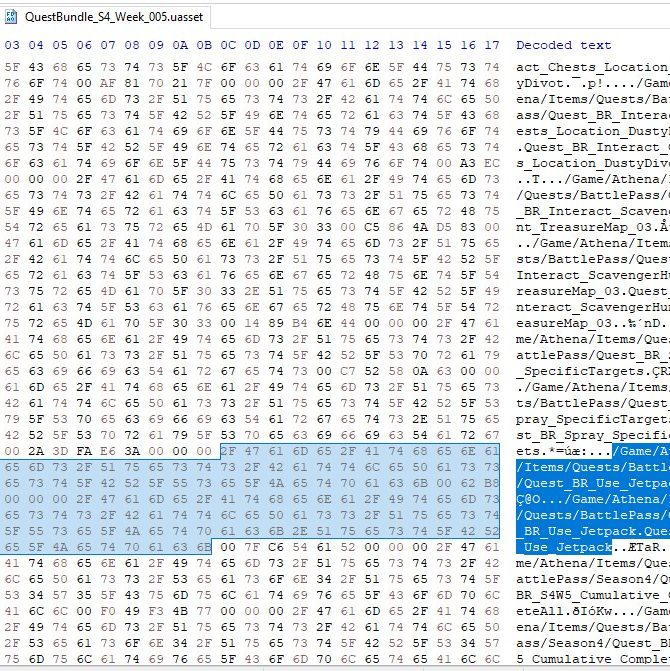Click hex byte B8 in the highlighted Quest_BR_Use_Jetpa row
This screenshot has height=671, width=670.
pyautogui.click(x=492, y=483)
